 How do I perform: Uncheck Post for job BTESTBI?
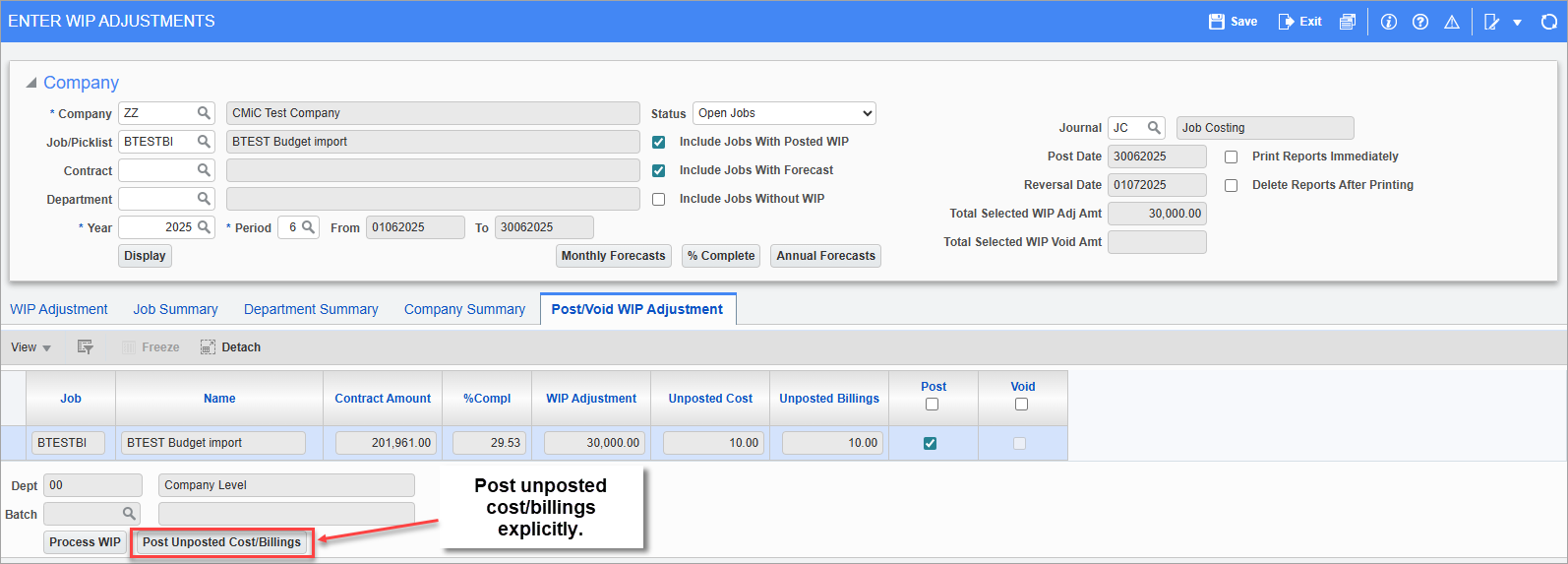[931, 444]
